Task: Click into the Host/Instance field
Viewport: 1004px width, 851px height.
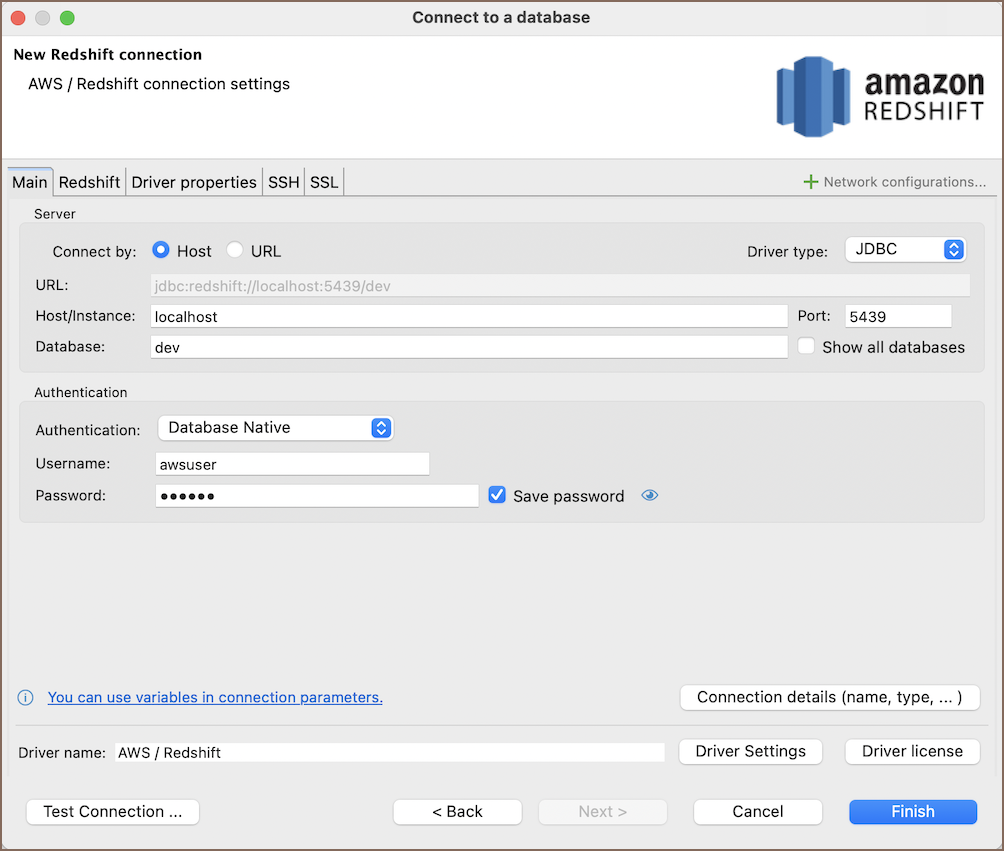Action: pos(468,316)
